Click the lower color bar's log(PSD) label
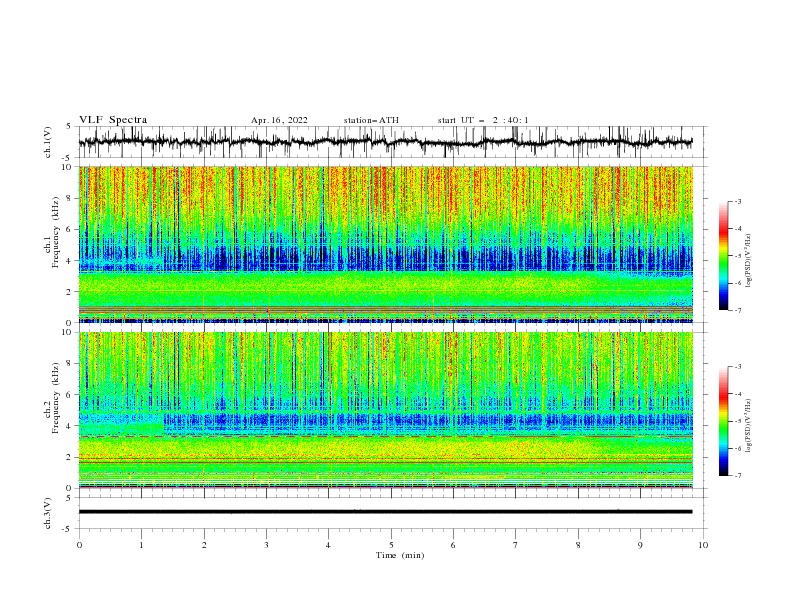The height and width of the screenshot is (612, 792). (x=749, y=425)
